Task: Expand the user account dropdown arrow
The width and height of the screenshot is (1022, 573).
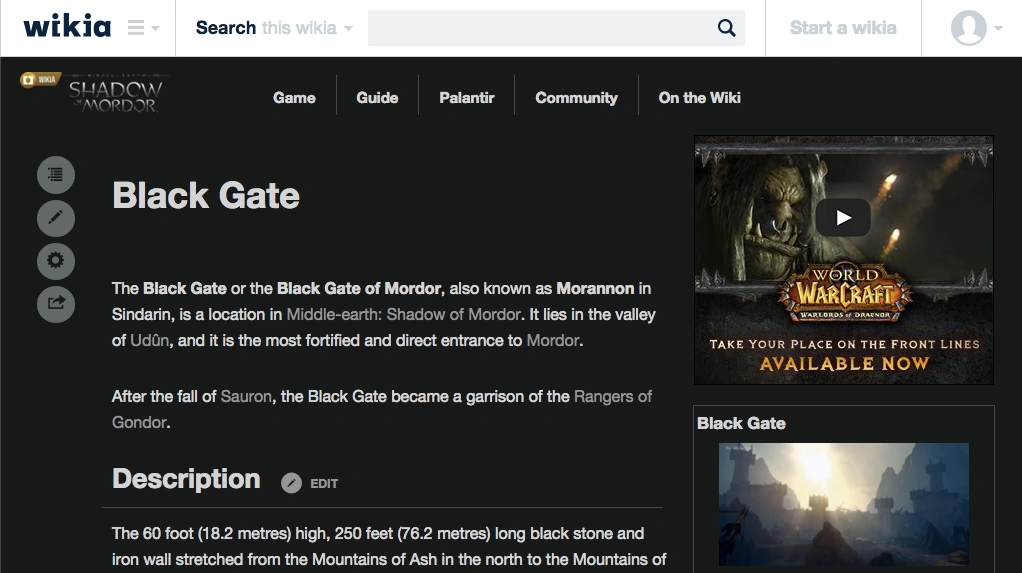Action: [998, 29]
